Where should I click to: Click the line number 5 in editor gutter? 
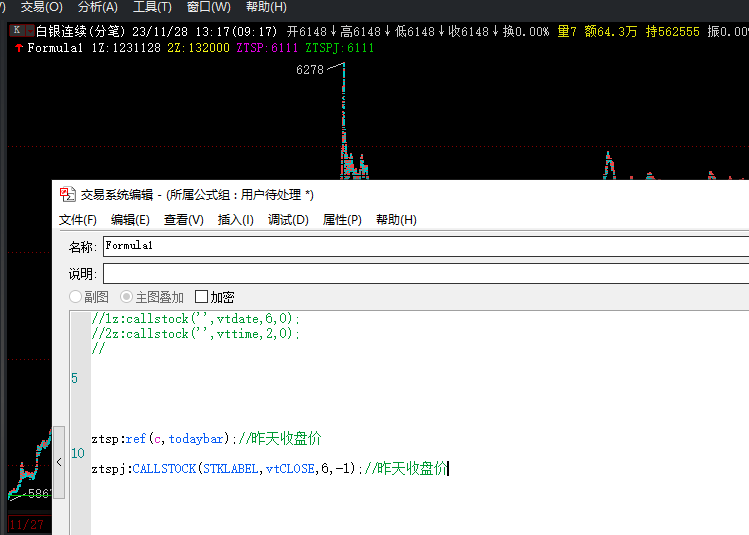point(75,378)
